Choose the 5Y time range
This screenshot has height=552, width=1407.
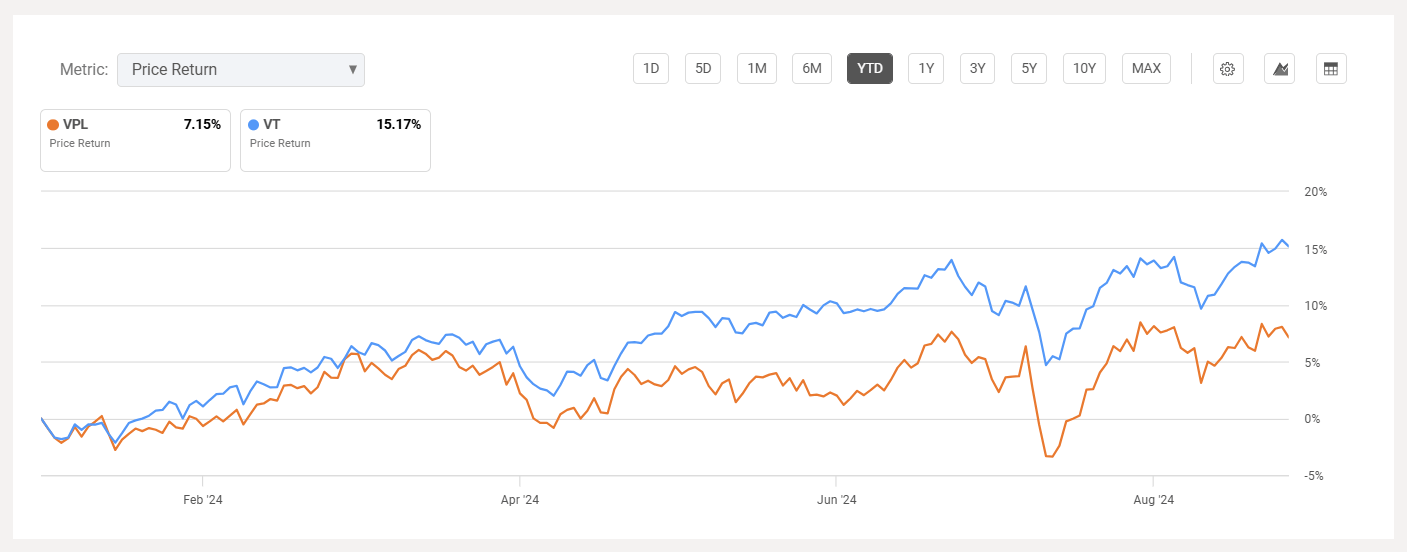coord(1029,69)
